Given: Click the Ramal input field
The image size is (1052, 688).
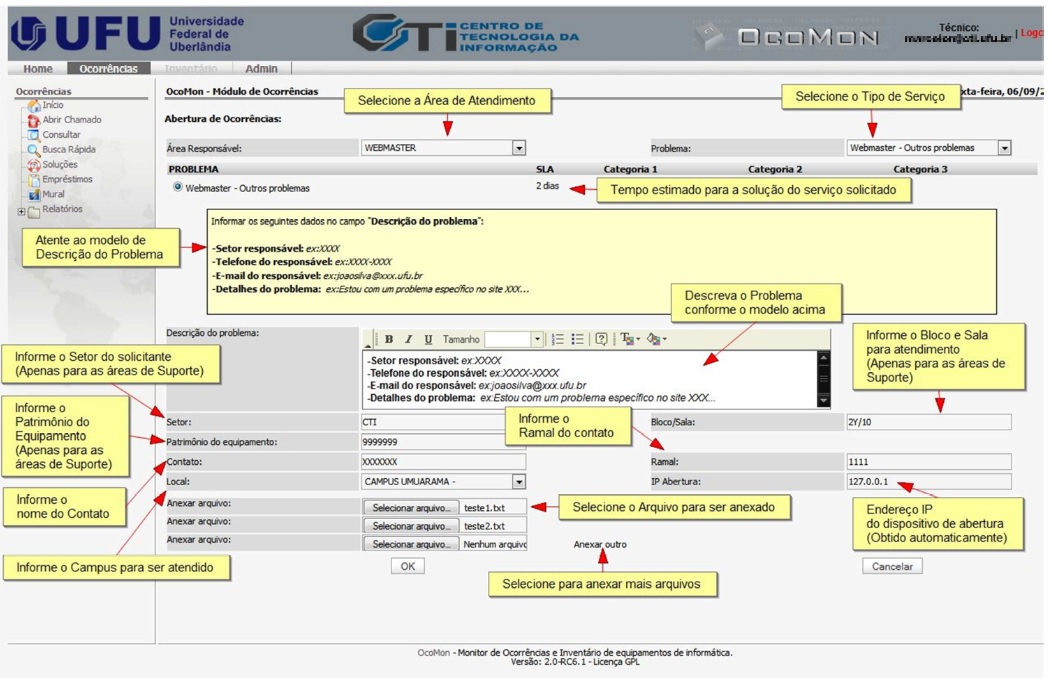Looking at the screenshot, I should (928, 462).
